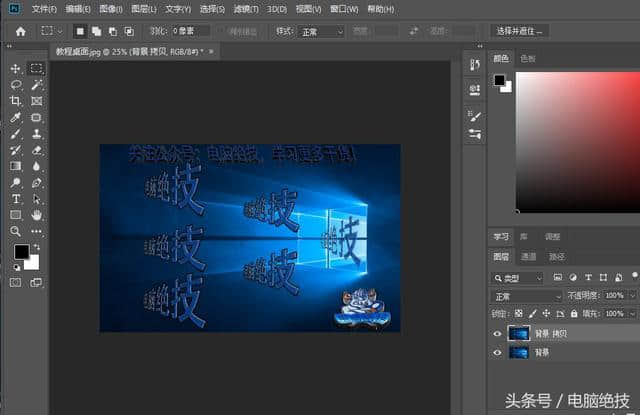This screenshot has width=640, height=415.
Task: Select the Path Selection tool
Action: [36, 199]
